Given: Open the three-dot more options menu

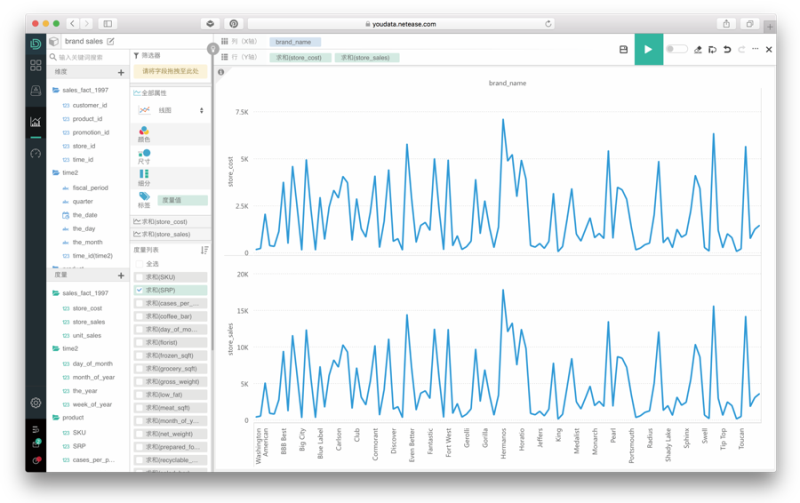Looking at the screenshot, I should click(755, 49).
